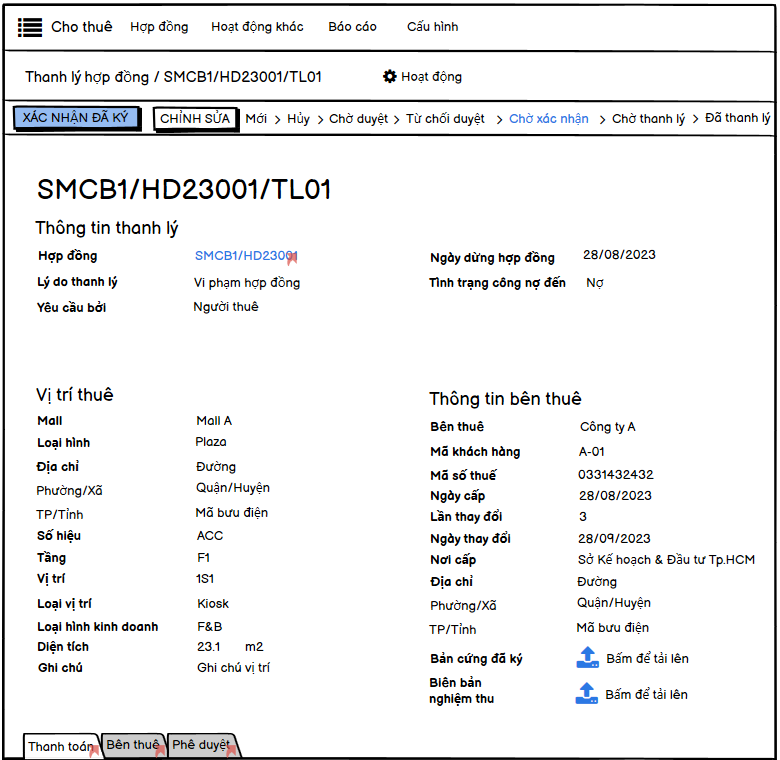Click the Nợ debt status value
The height and width of the screenshot is (760, 780).
(595, 283)
